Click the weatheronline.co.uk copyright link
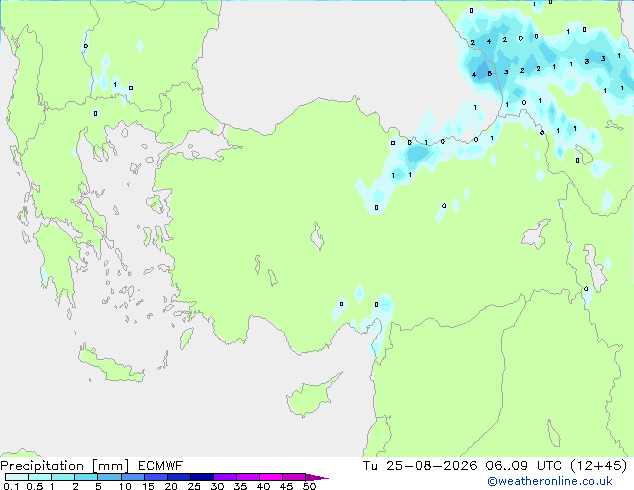The image size is (634, 490). pyautogui.click(x=550, y=481)
